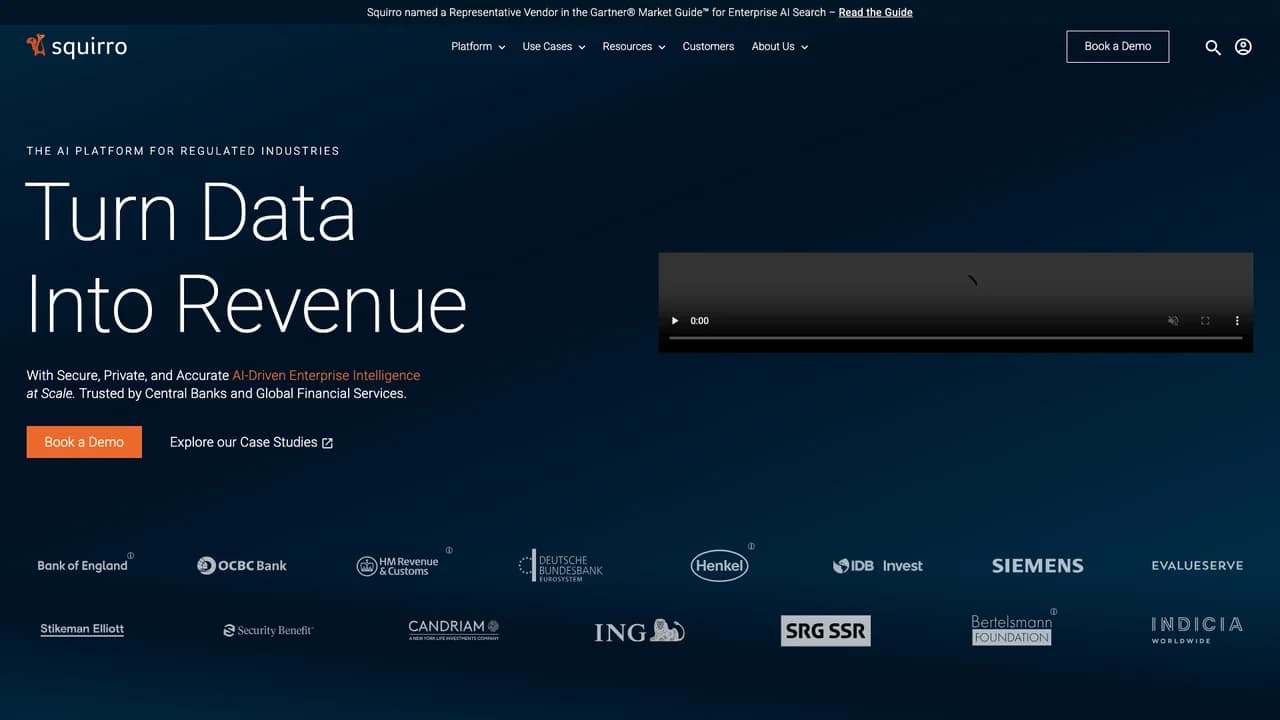1280x720 pixels.
Task: Click the Candriam logo
Action: pyautogui.click(x=454, y=630)
